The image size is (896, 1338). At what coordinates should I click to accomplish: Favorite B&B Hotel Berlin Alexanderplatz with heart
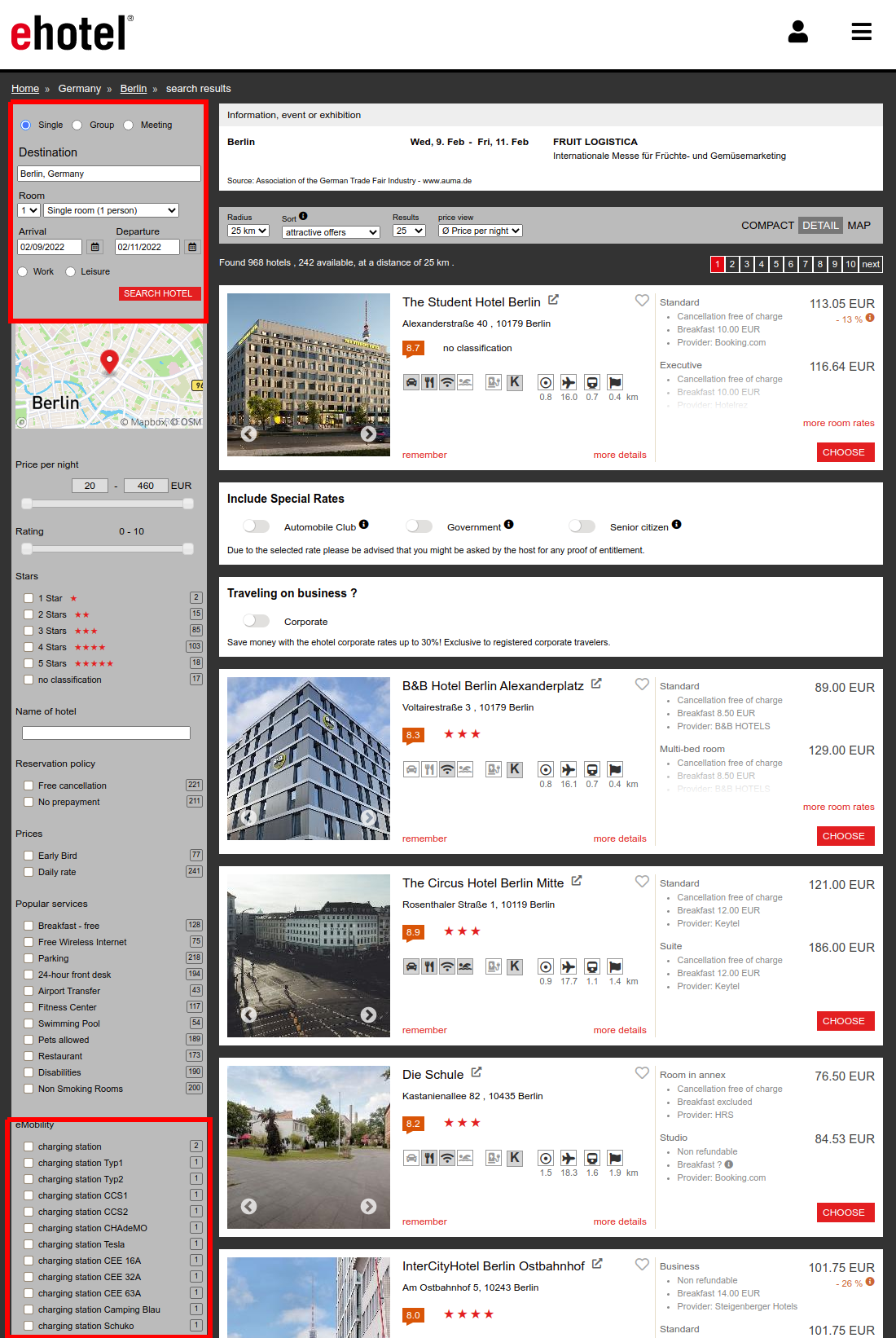point(642,684)
